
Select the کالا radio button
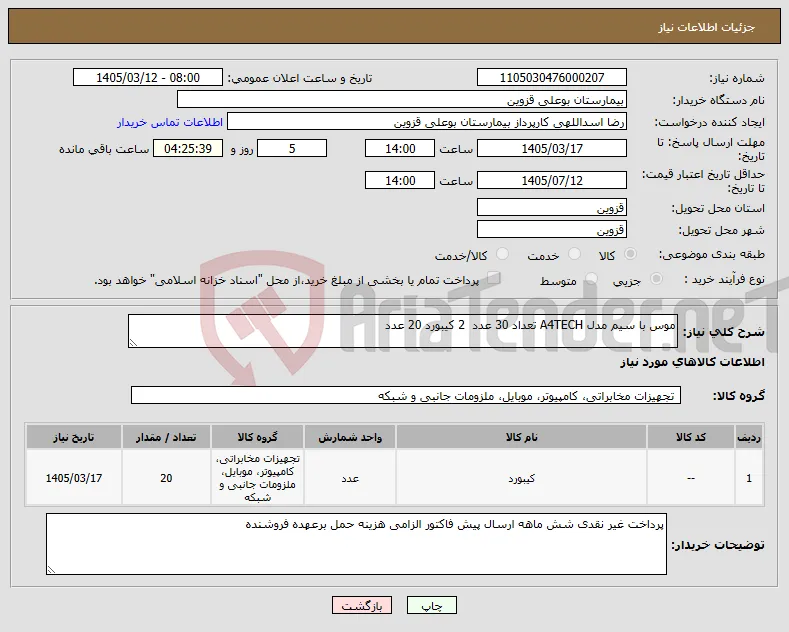tap(630, 254)
